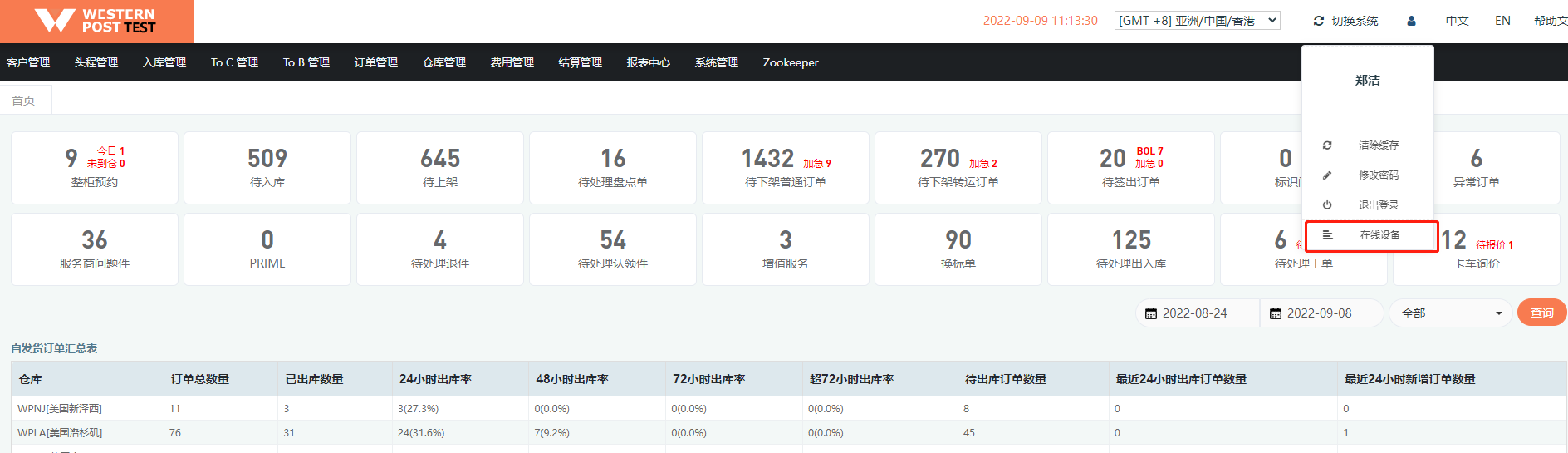
Task: Open the 待处理认领件 card showing 54
Action: pos(613,249)
